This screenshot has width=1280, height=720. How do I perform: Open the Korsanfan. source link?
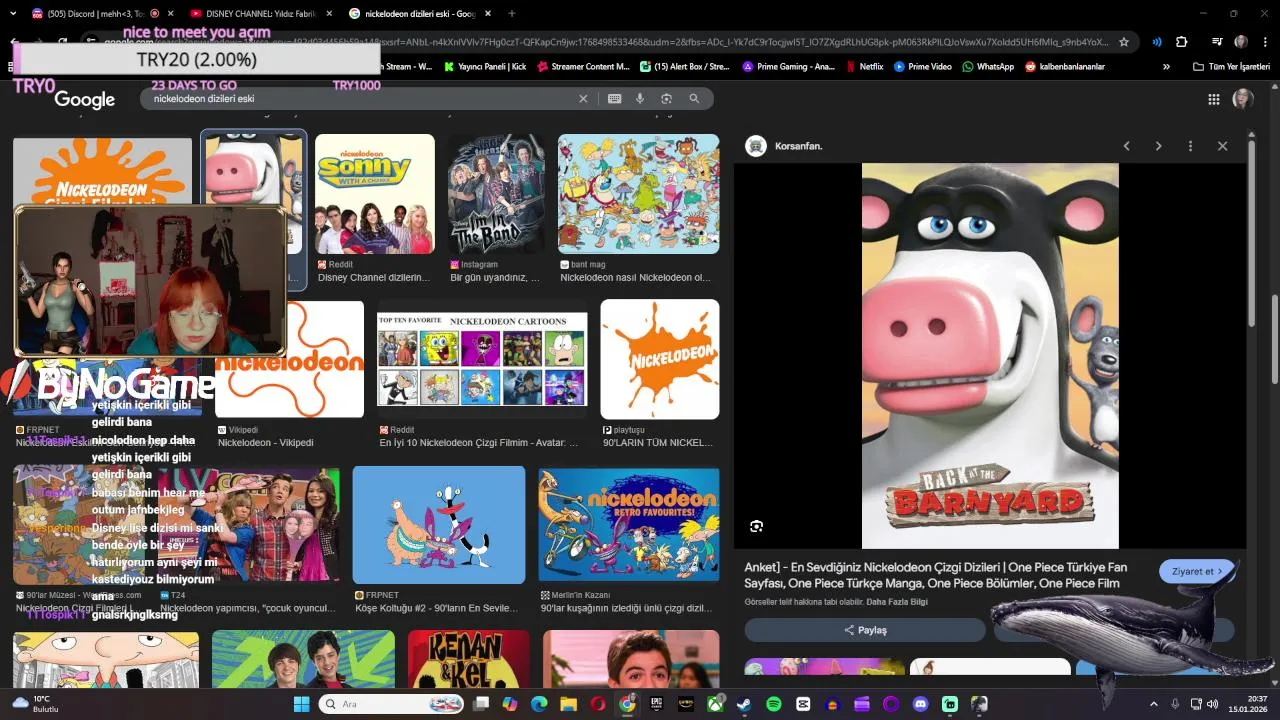point(784,146)
